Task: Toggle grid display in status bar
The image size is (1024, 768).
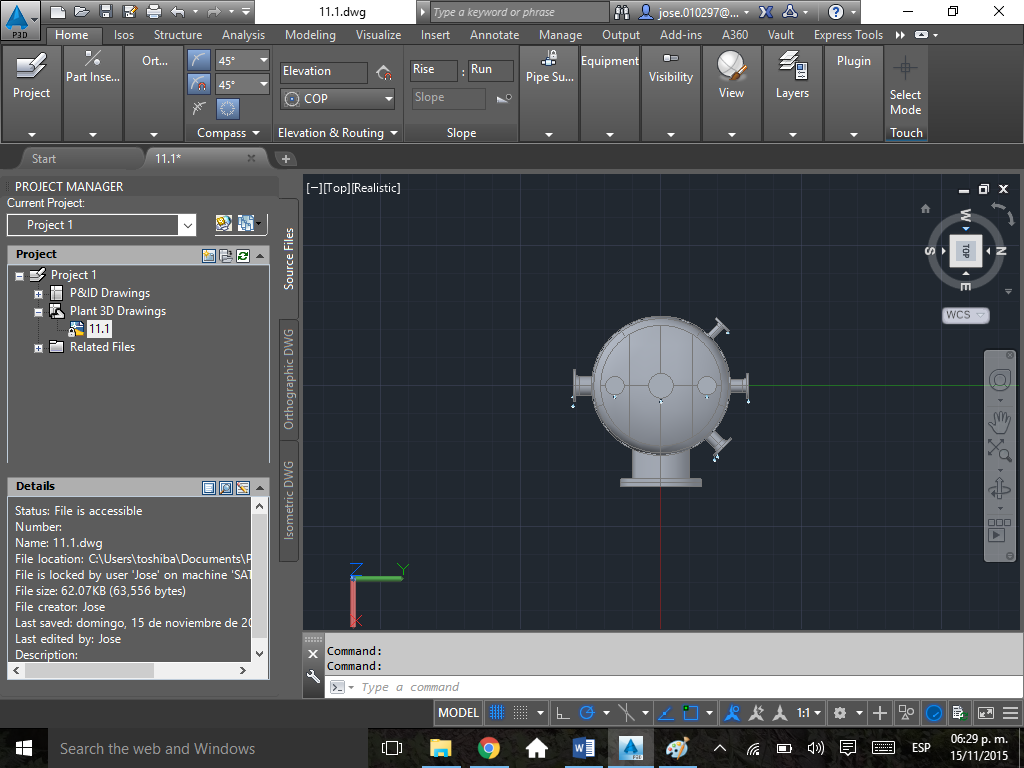Action: (x=497, y=713)
